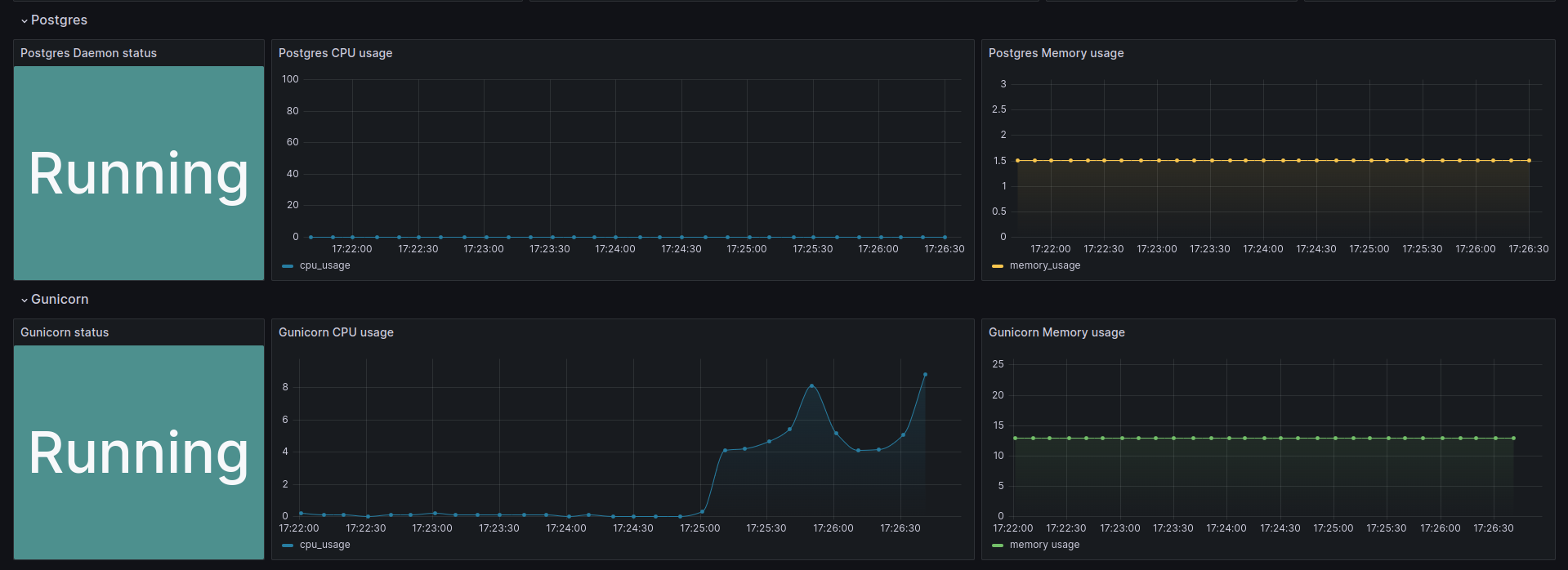The width and height of the screenshot is (1568, 570).
Task: Click the 25 y-axis label in Gunicorn Memory
Action: pos(998,364)
